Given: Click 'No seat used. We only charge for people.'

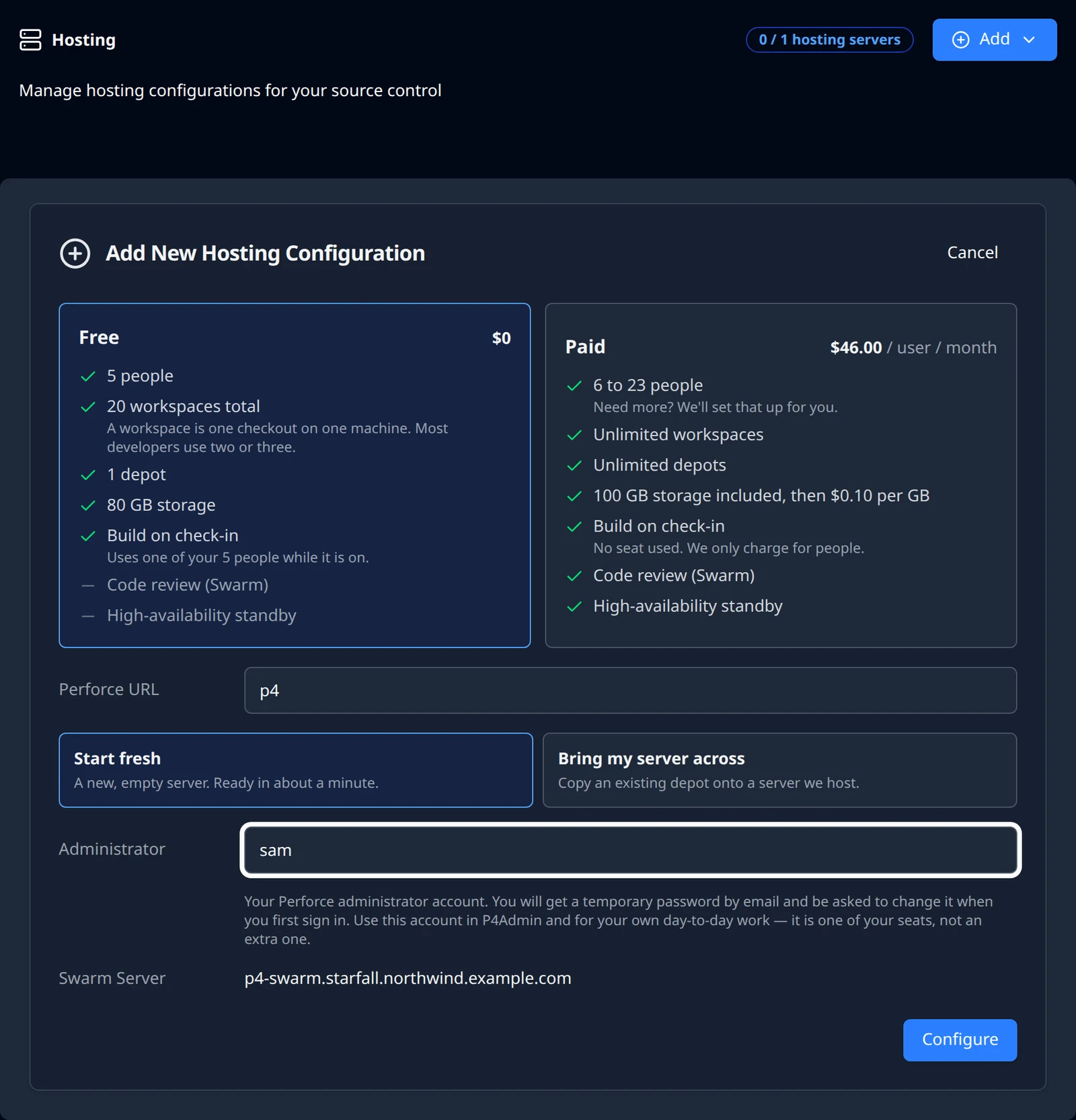Looking at the screenshot, I should (728, 549).
